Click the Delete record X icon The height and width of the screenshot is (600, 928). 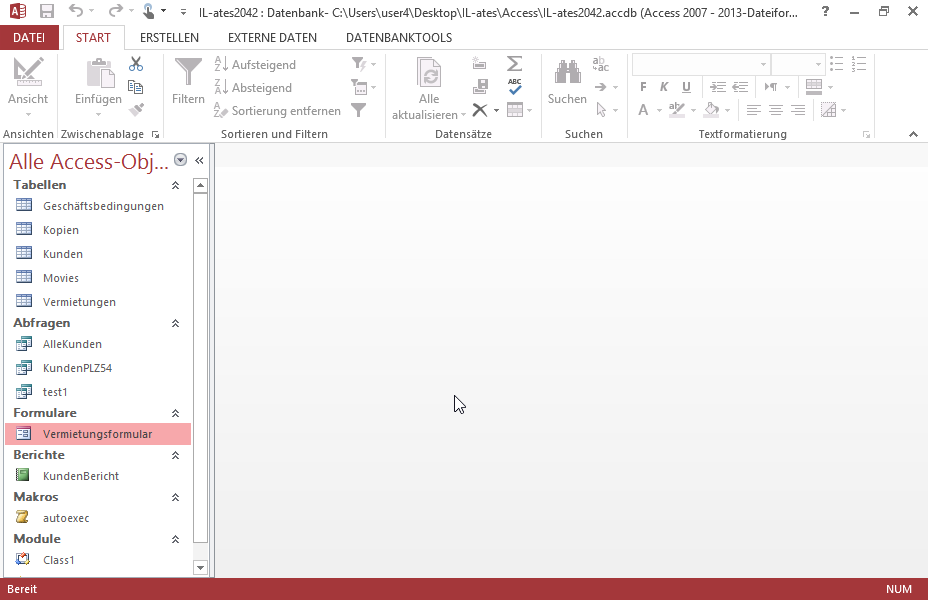tap(480, 110)
